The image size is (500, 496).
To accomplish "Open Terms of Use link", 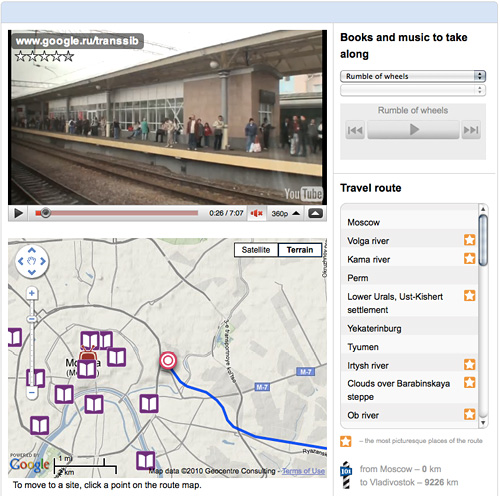I will click(x=303, y=471).
